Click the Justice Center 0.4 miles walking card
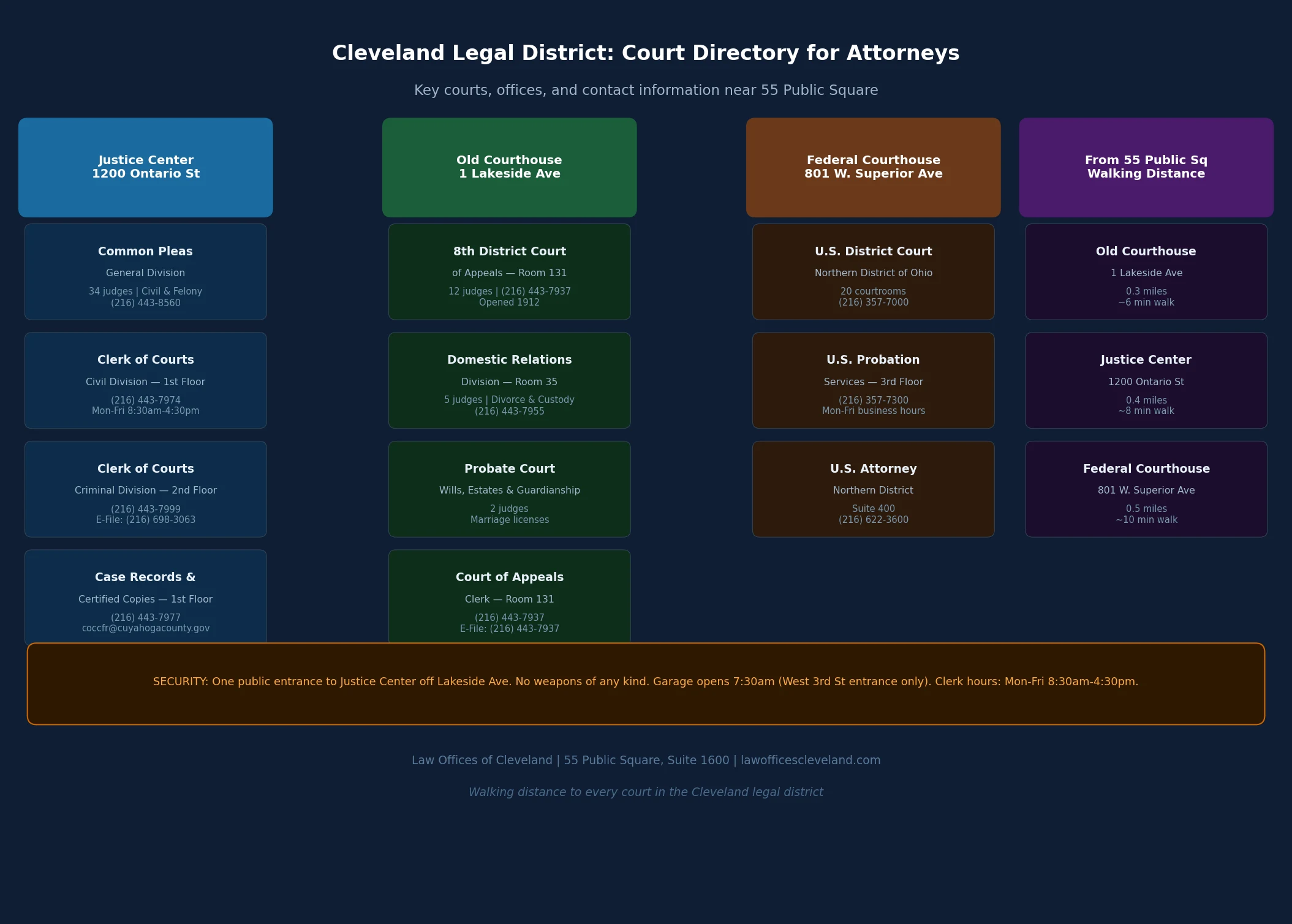 tap(1146, 380)
